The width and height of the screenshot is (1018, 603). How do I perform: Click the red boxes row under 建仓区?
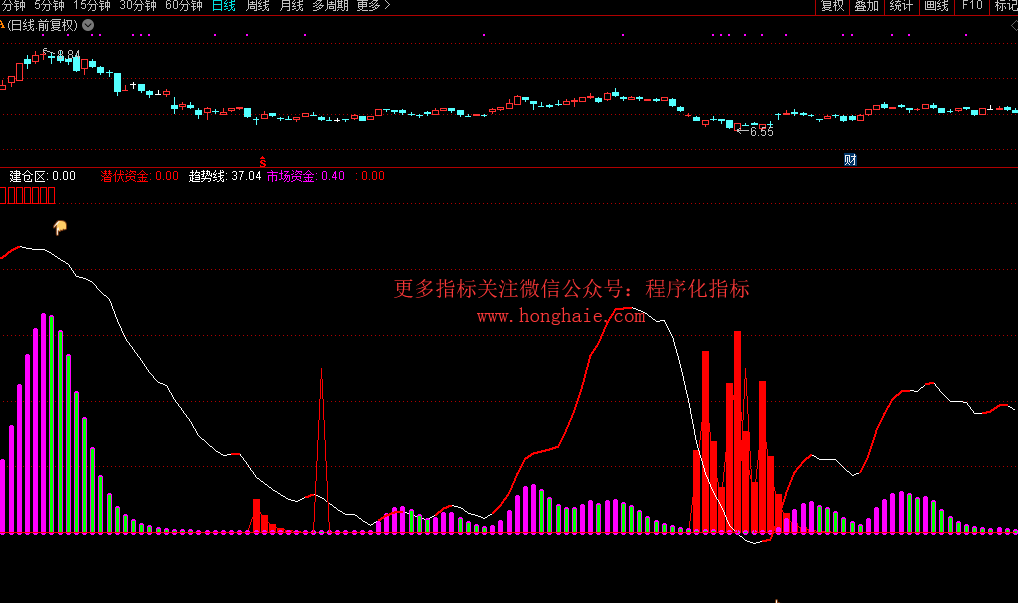coord(28,195)
